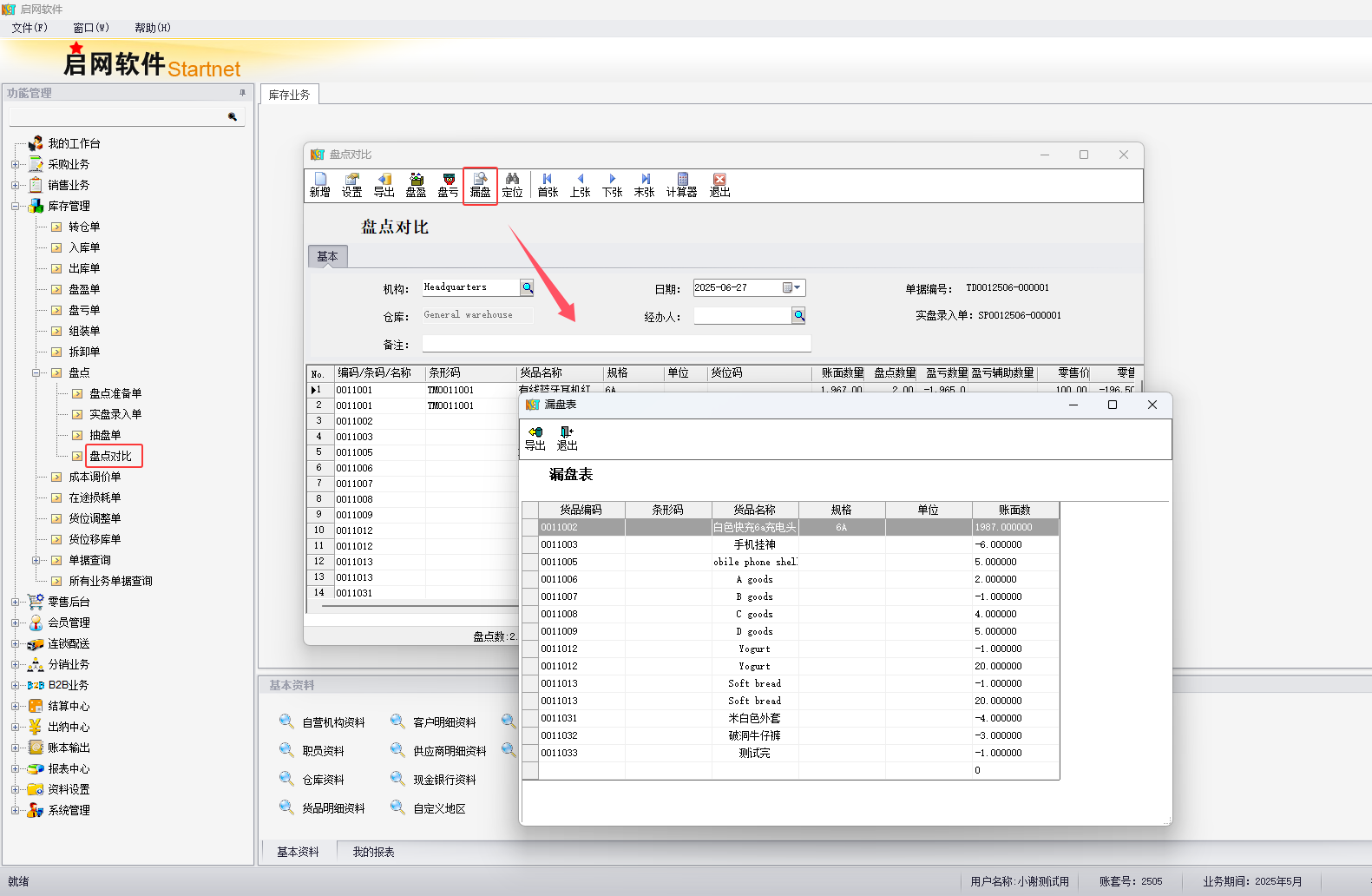Click the 备注 input field

point(616,344)
